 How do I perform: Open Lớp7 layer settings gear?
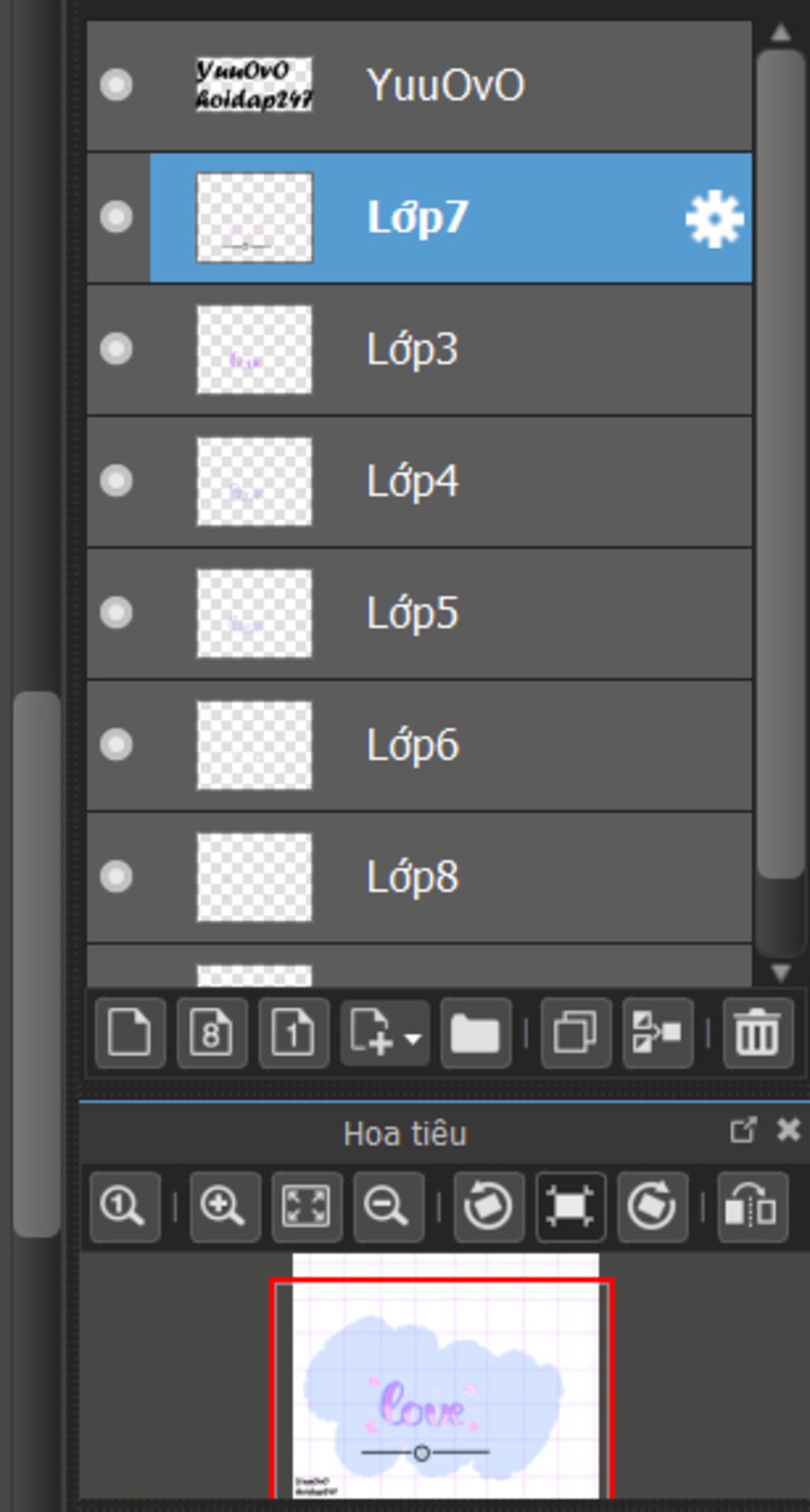713,218
